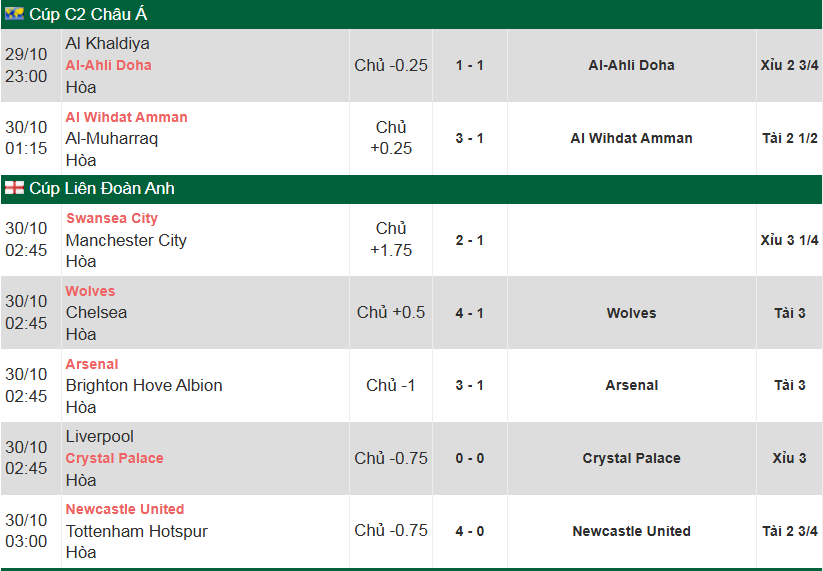Click Swansea City team link
Image resolution: width=823 pixels, height=571 pixels.
click(x=111, y=218)
